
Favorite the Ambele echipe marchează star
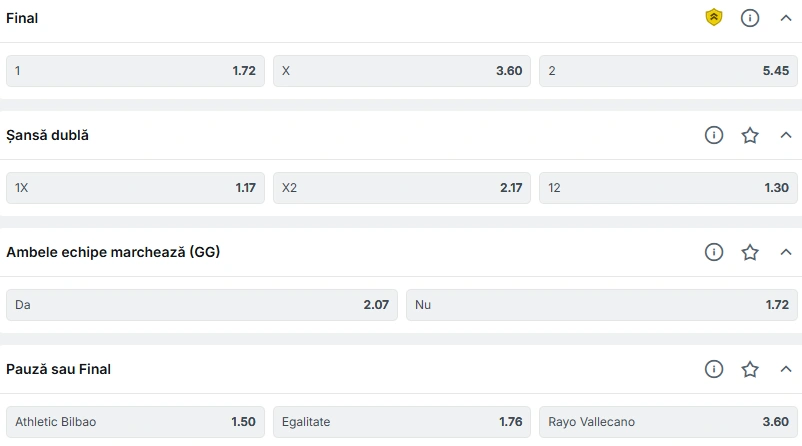(x=750, y=252)
